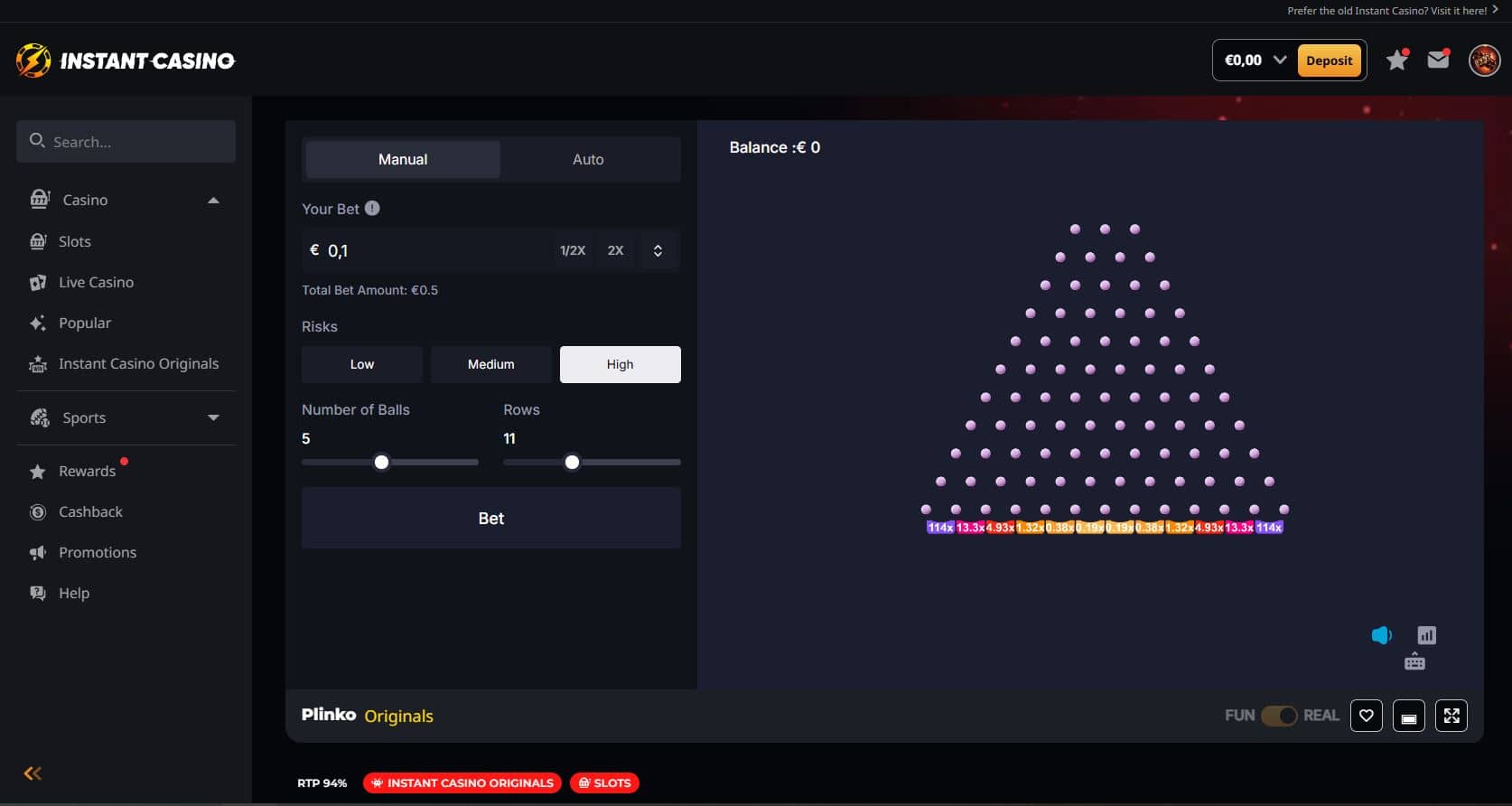Viewport: 1512px width, 806px height.
Task: Click the leftmost 114x multiplier bucket
Action: (940, 528)
